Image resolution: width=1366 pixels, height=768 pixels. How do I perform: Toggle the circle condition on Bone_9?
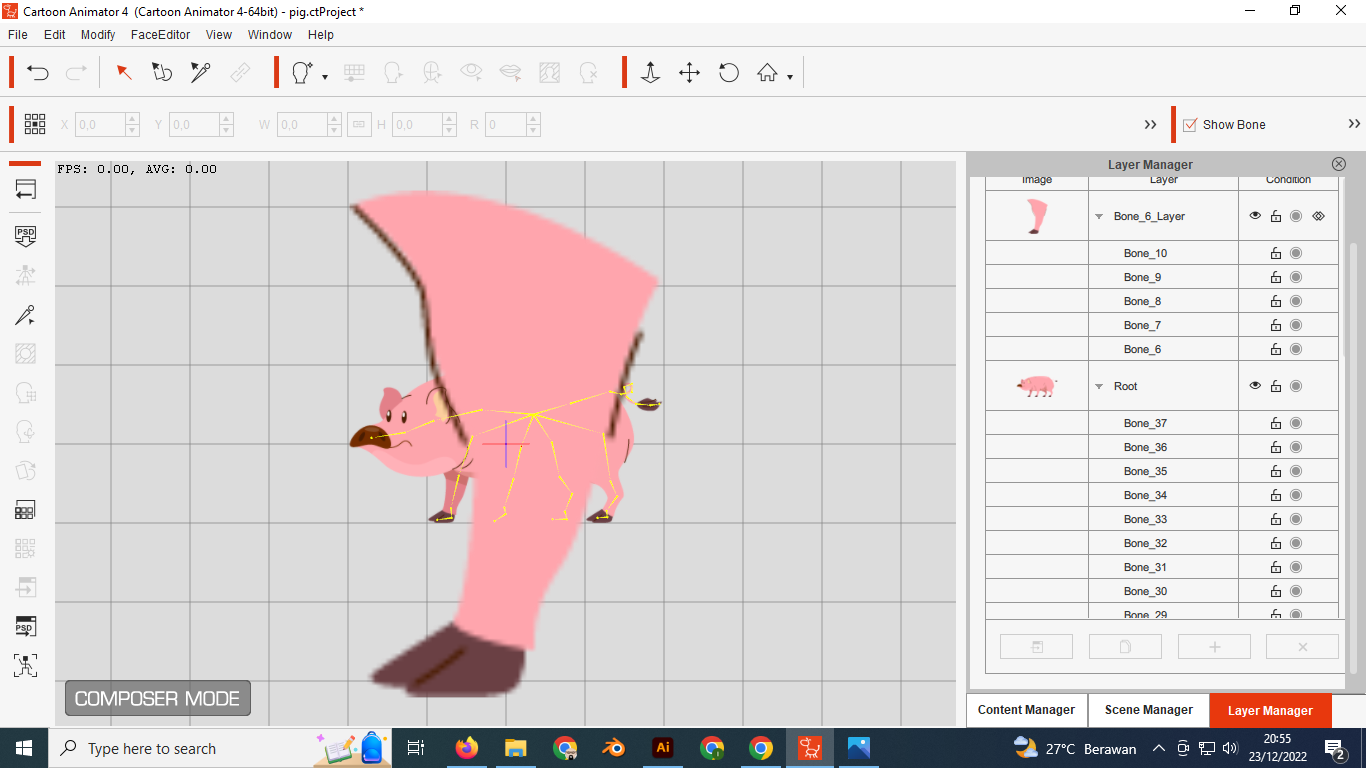click(x=1296, y=277)
